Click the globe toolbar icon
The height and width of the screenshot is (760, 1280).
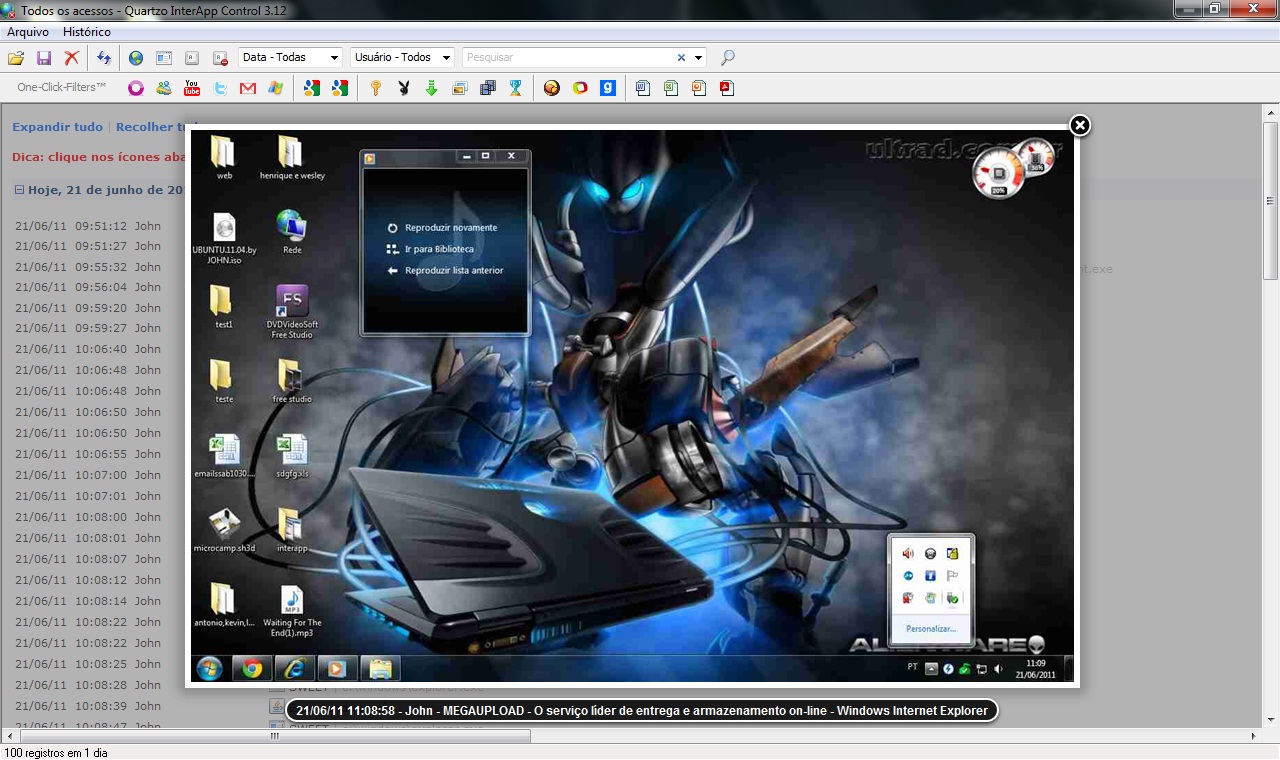(x=136, y=58)
